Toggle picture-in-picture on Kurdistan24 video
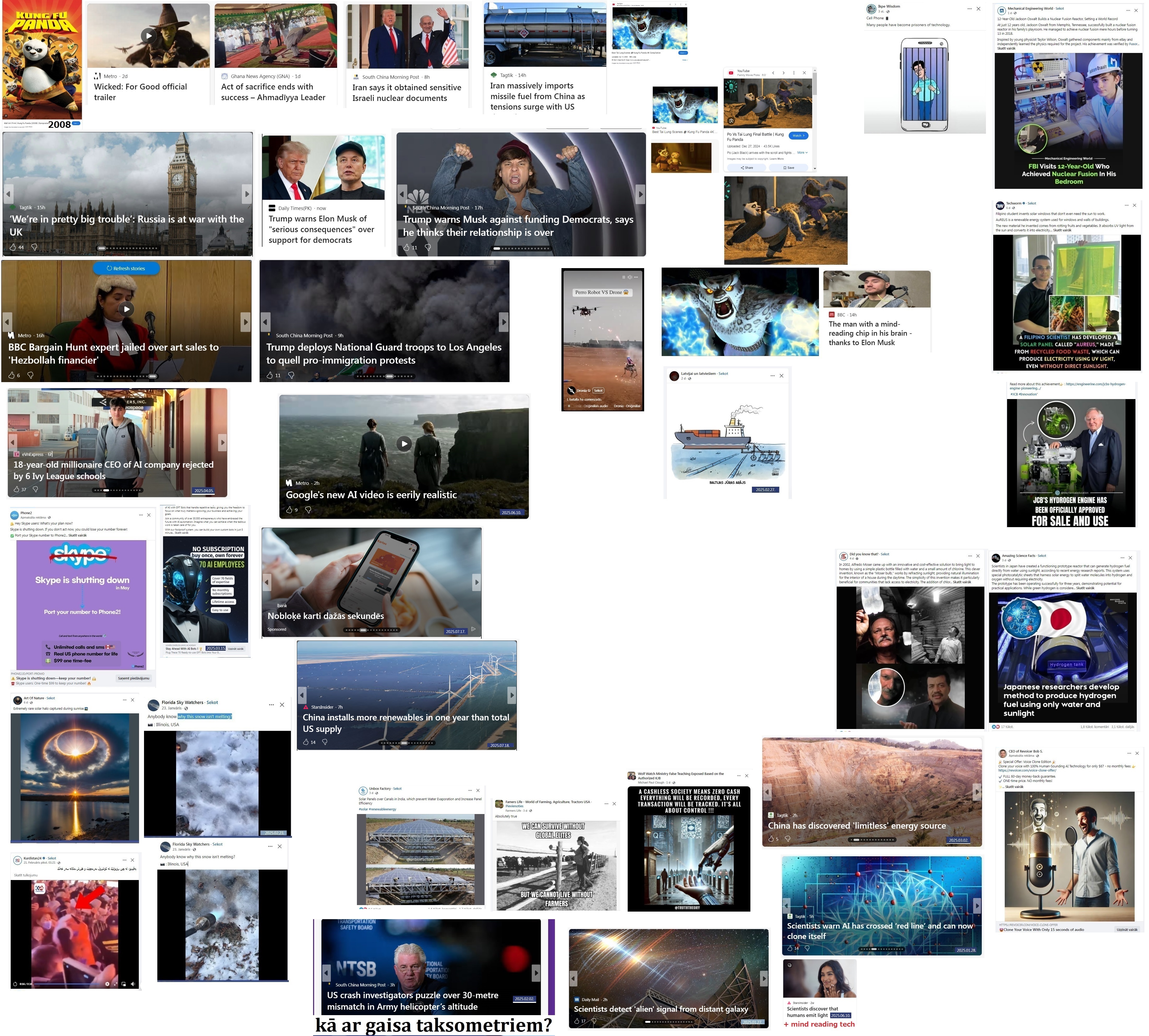The width and height of the screenshot is (1149, 1036). click(124, 984)
